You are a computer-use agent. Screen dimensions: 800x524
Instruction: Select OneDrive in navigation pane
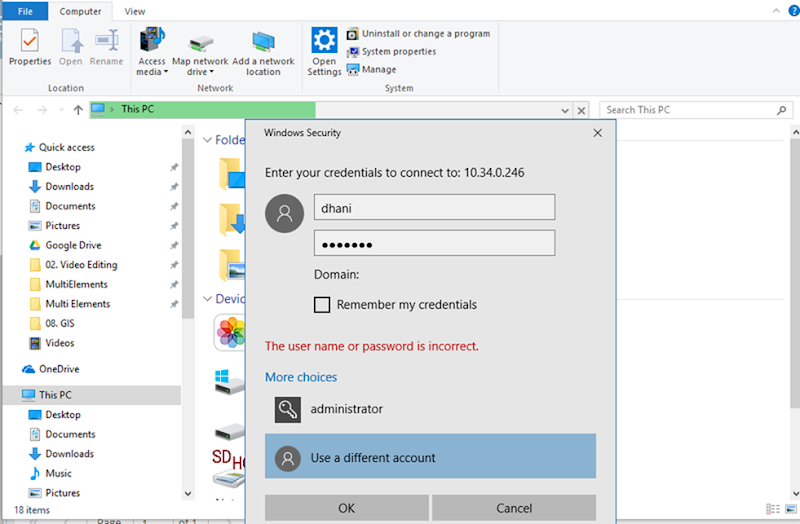51,369
